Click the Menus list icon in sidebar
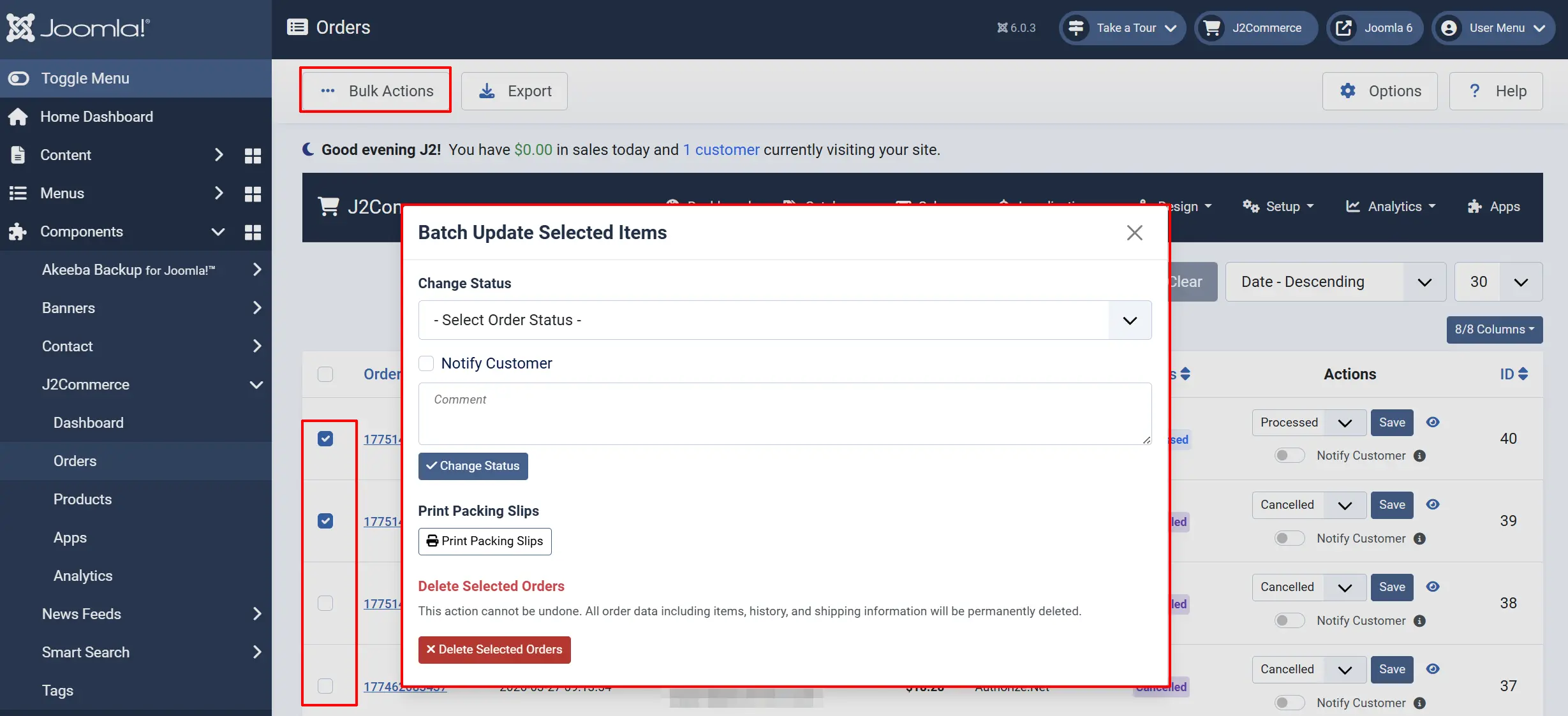The width and height of the screenshot is (1568, 716). pyautogui.click(x=18, y=193)
